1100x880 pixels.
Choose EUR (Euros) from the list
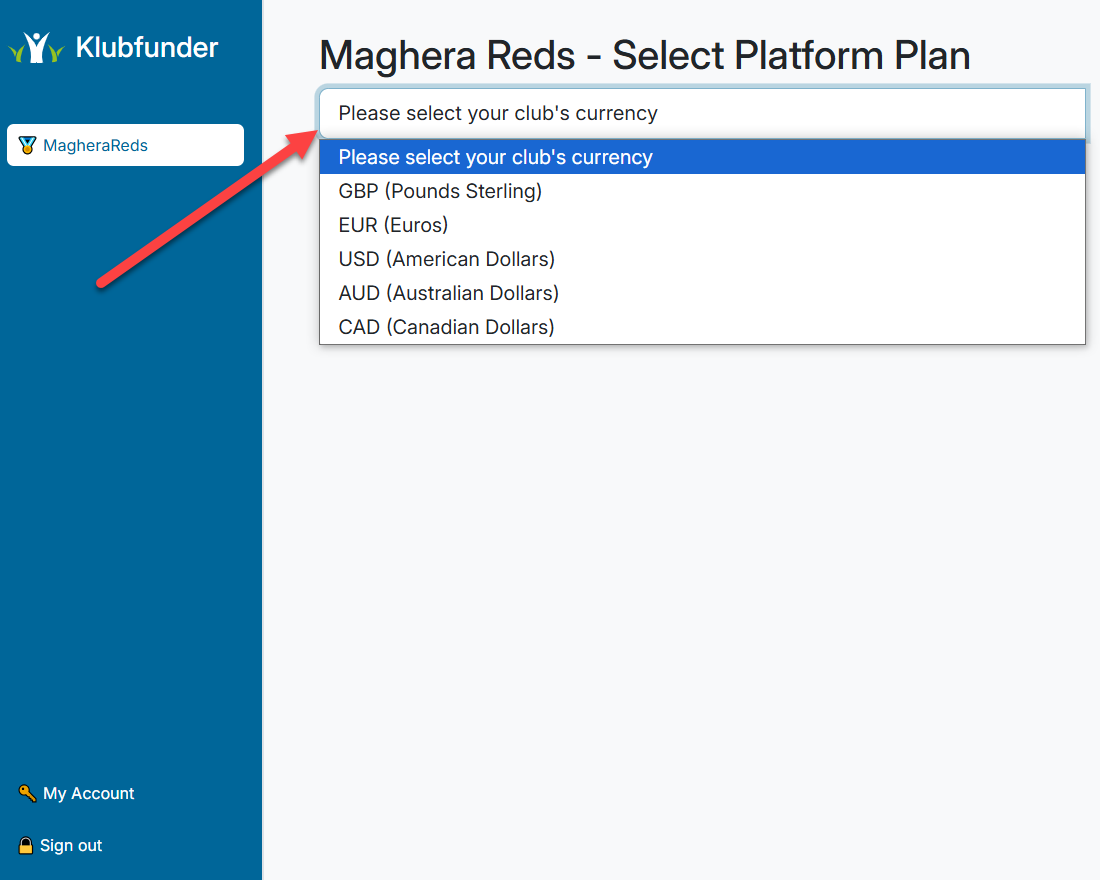(393, 225)
